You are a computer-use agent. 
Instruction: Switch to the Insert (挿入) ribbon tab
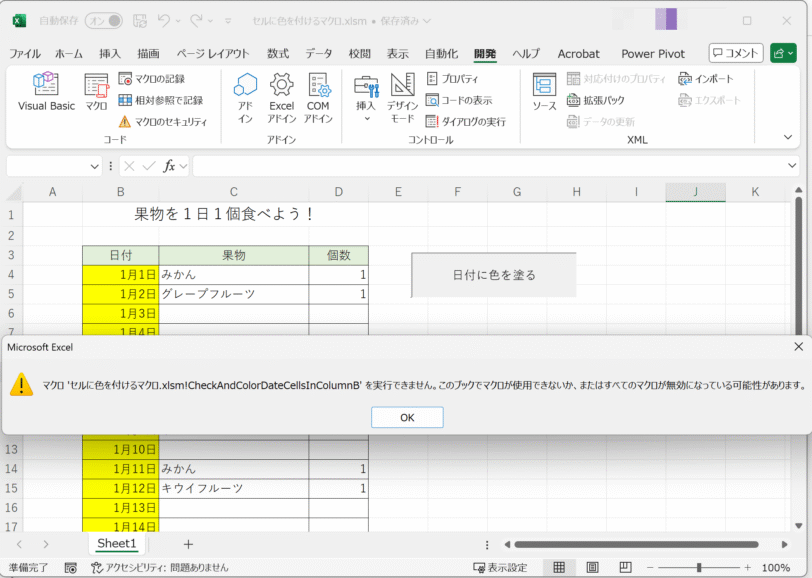point(110,53)
